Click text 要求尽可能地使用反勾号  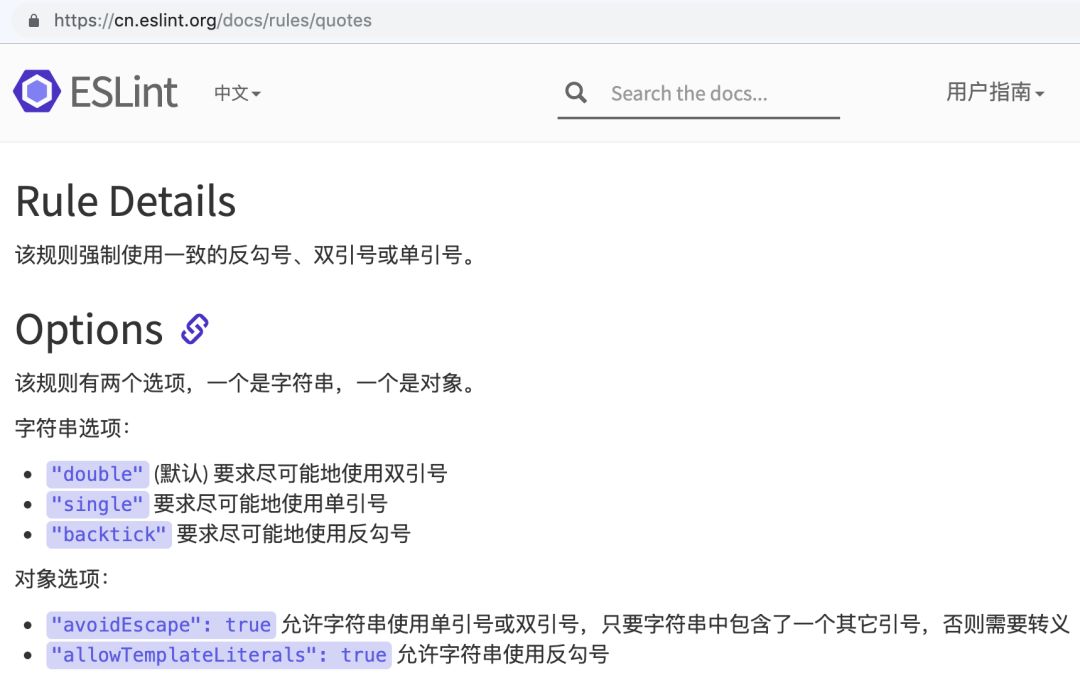(294, 534)
